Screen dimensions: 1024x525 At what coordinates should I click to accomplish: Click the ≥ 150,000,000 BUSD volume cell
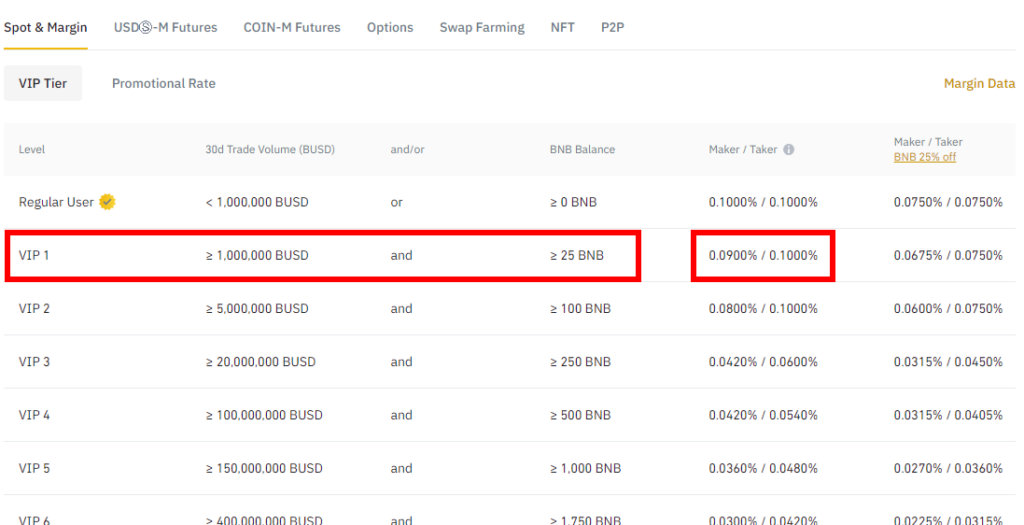tap(264, 469)
